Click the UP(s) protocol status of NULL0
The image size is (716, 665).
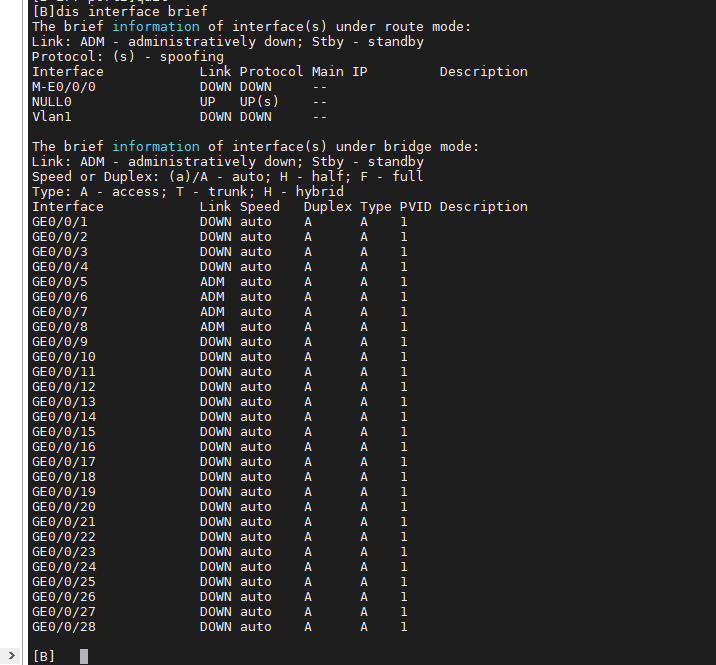(x=259, y=101)
